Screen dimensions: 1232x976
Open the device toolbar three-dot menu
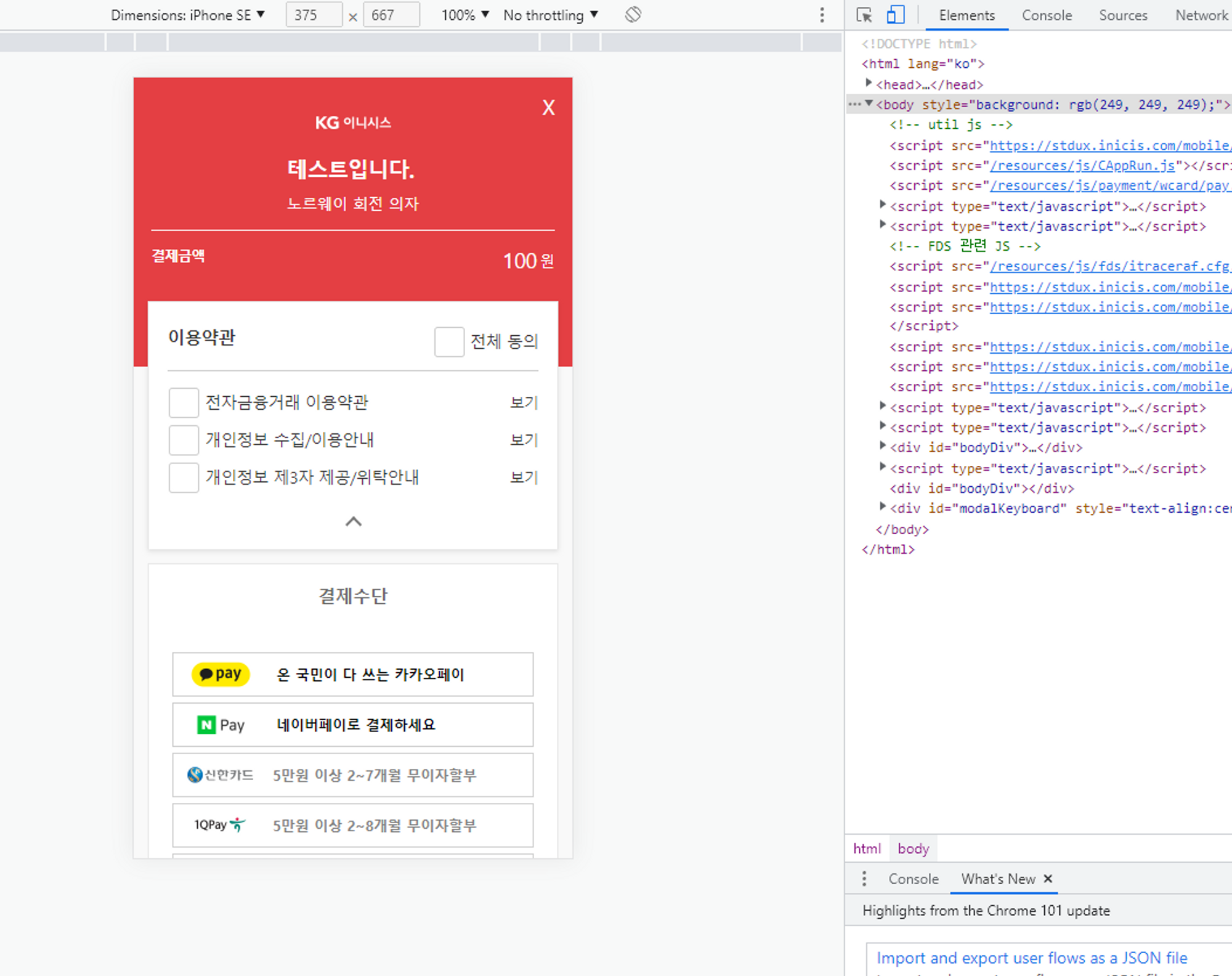coord(822,15)
